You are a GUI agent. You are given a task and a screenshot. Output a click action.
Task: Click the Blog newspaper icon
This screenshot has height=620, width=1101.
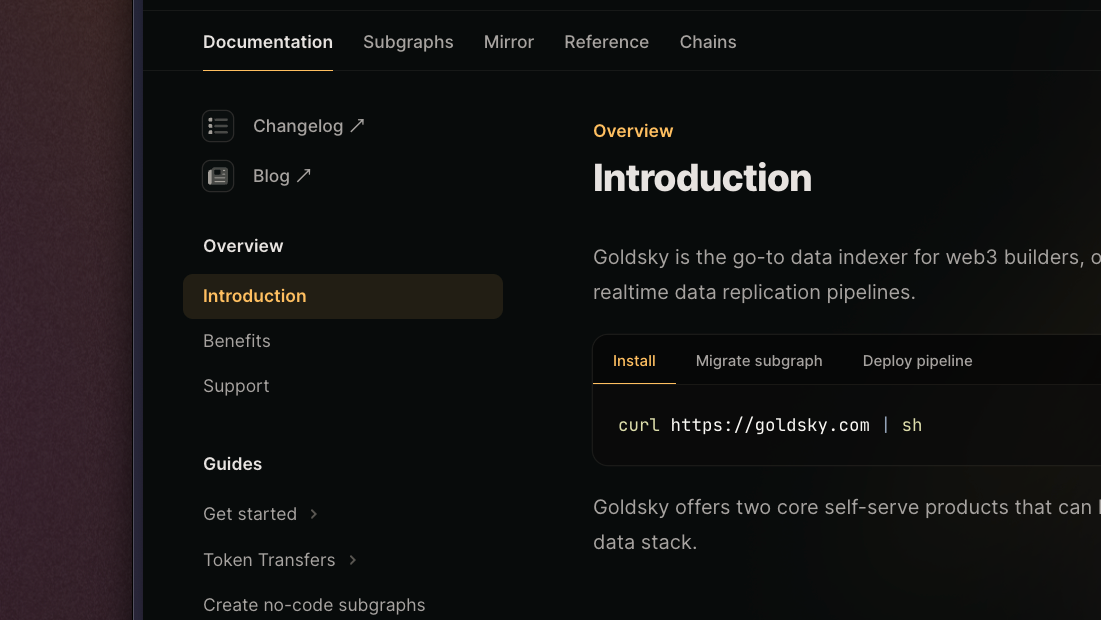[218, 176]
